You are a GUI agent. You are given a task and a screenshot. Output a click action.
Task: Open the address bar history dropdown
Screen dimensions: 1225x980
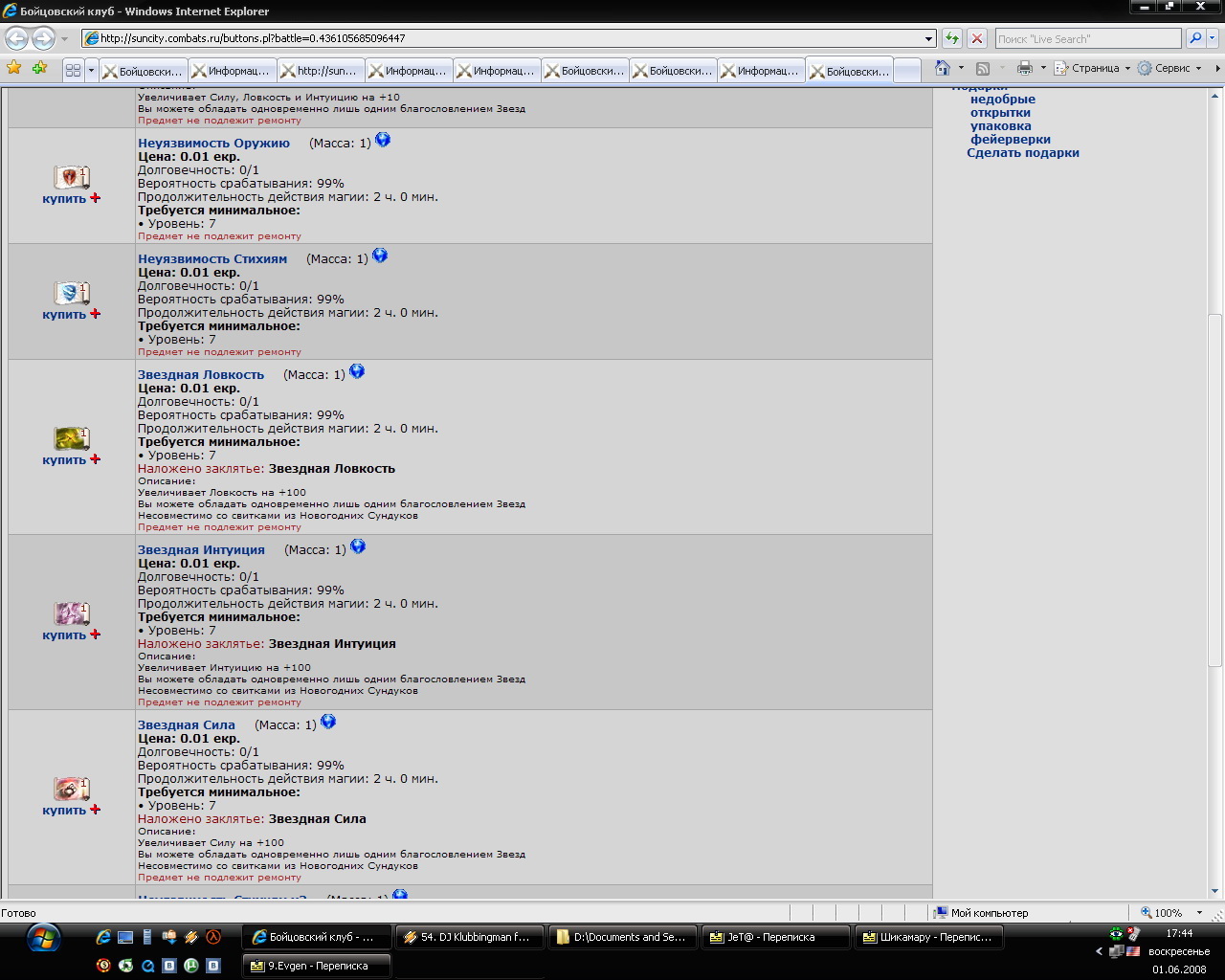[x=928, y=38]
